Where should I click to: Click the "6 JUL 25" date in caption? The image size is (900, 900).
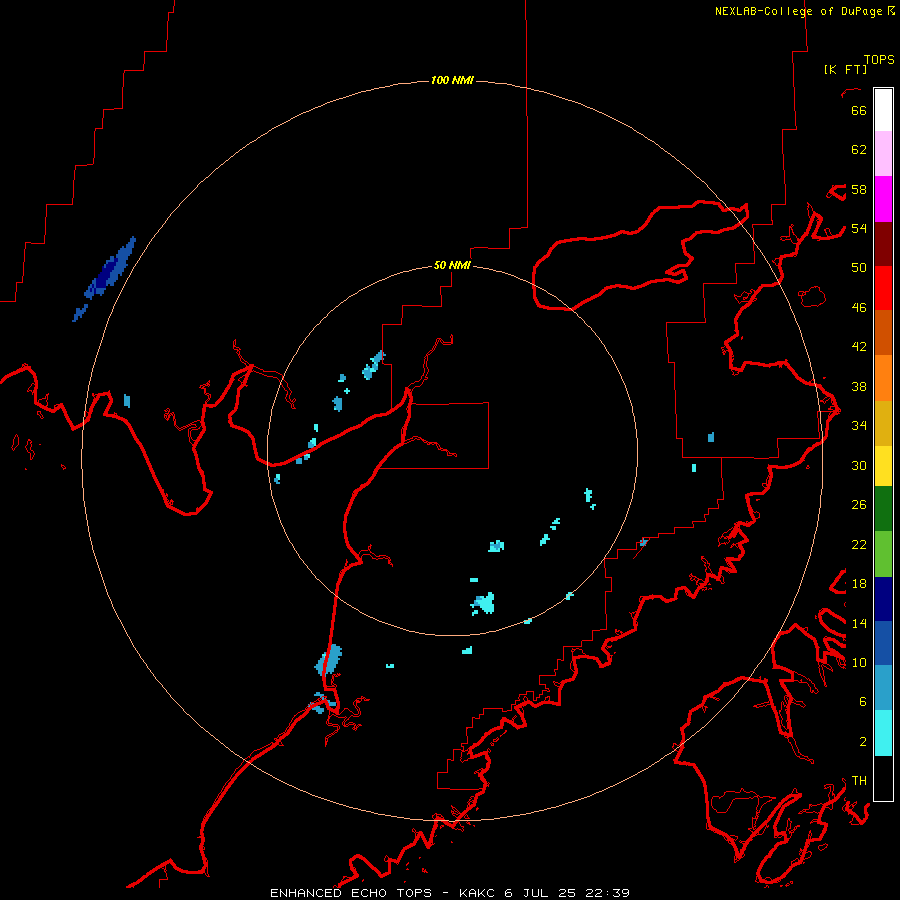[542, 893]
